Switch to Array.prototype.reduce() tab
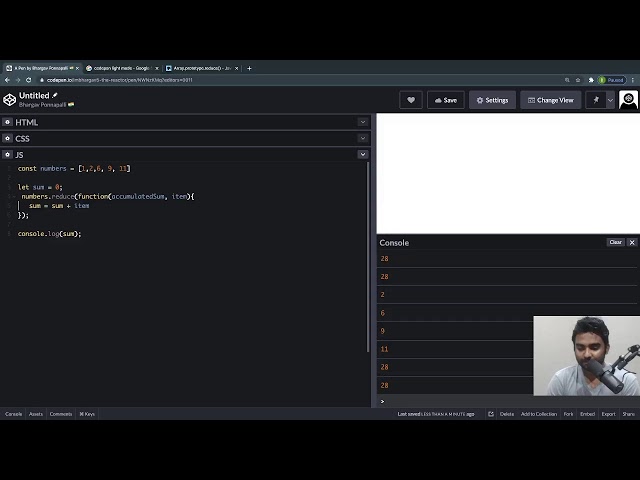This screenshot has width=640, height=480. click(200, 68)
